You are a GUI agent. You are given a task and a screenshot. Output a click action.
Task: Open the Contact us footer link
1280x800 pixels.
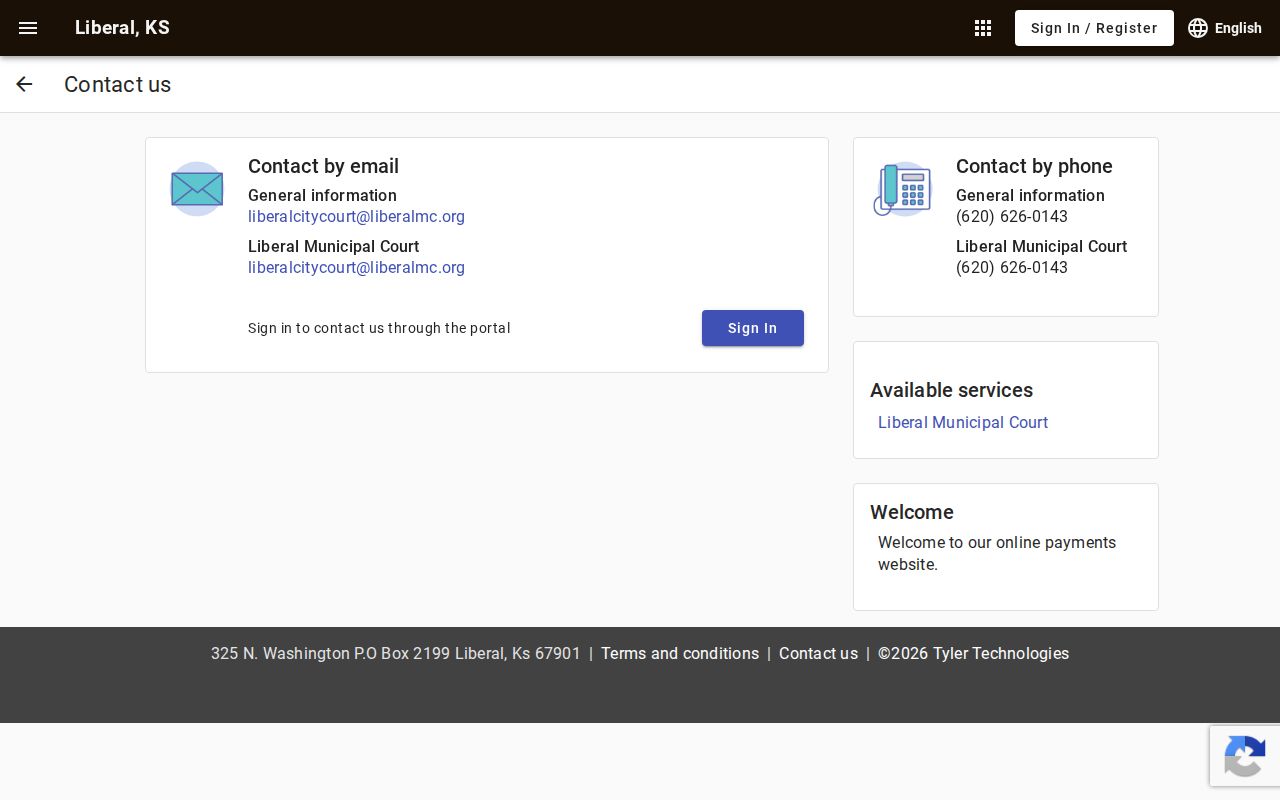click(818, 654)
